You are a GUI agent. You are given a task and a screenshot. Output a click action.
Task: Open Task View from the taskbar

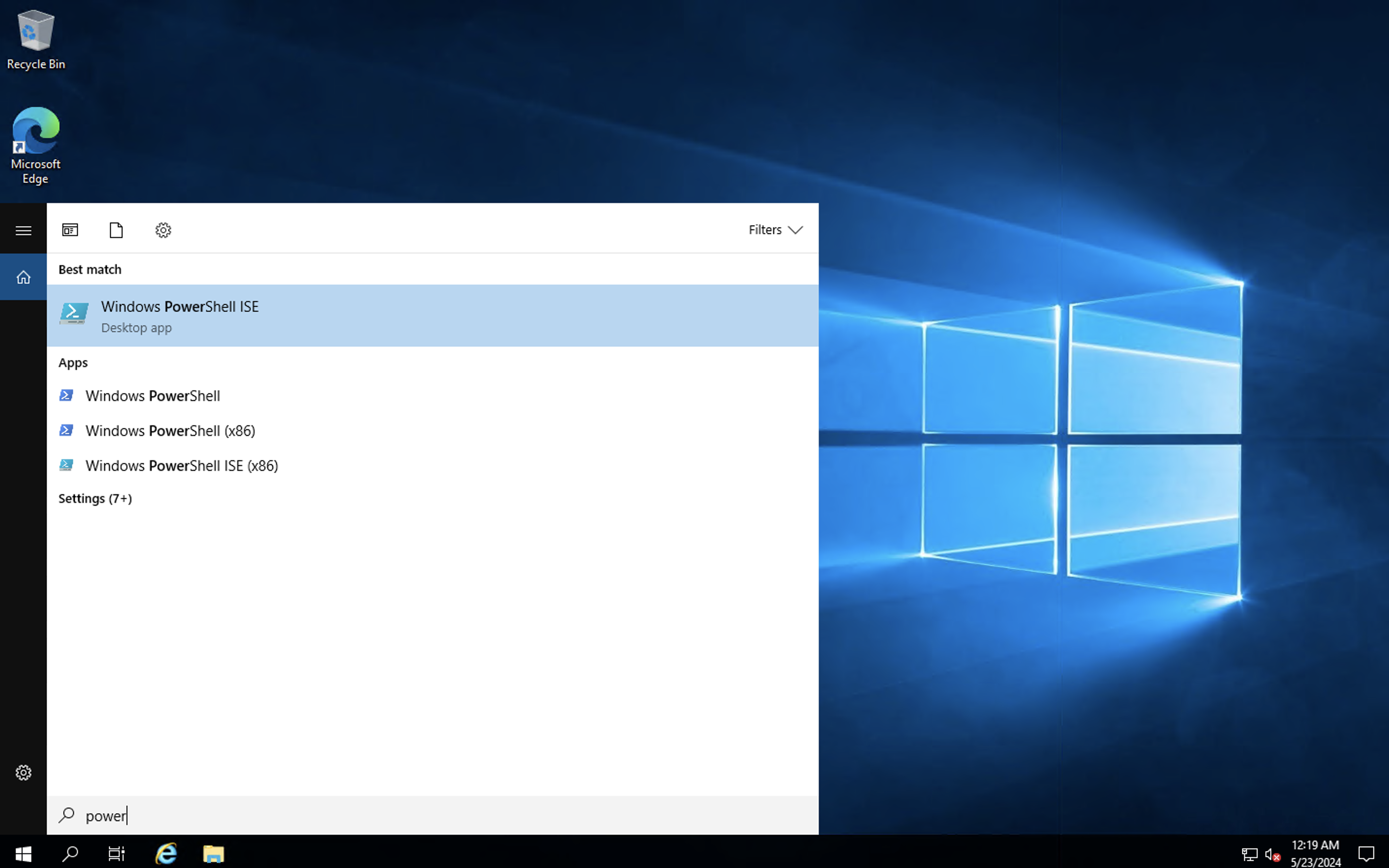[116, 853]
